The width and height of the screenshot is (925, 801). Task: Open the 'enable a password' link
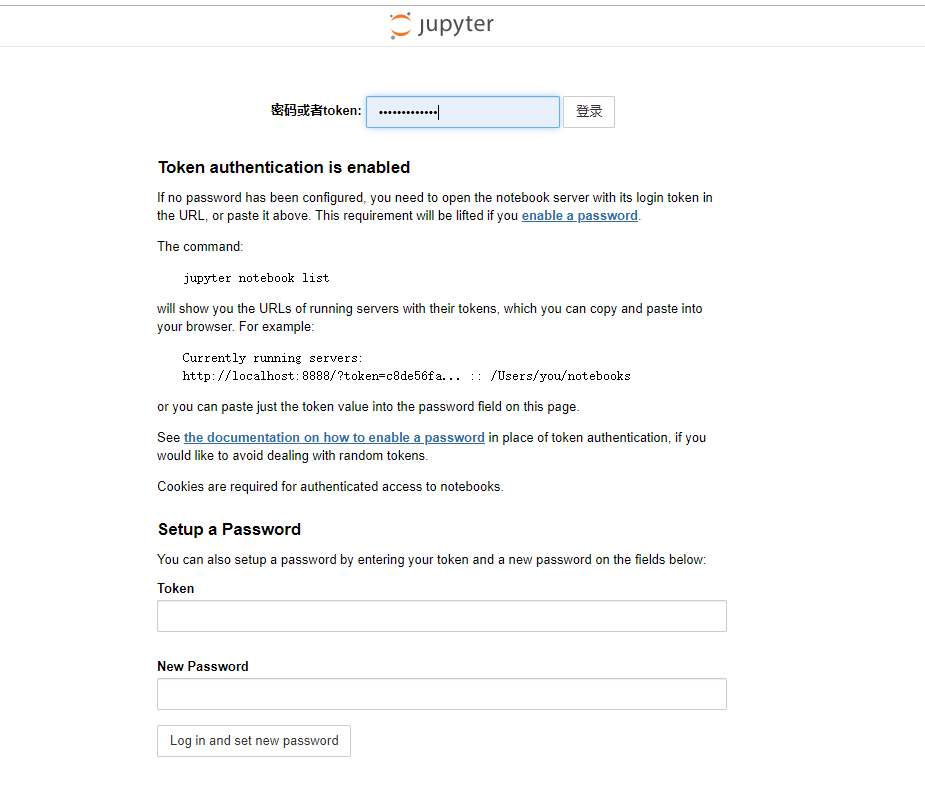[579, 216]
